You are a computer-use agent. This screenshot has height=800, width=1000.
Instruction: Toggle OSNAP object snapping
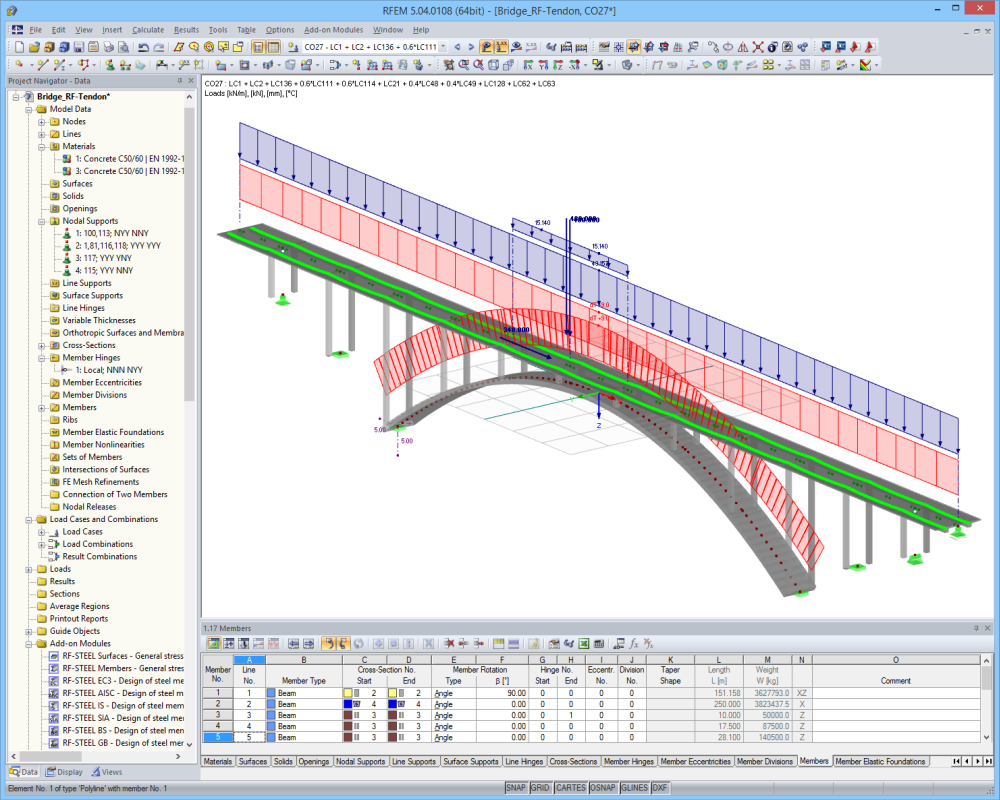click(x=601, y=788)
